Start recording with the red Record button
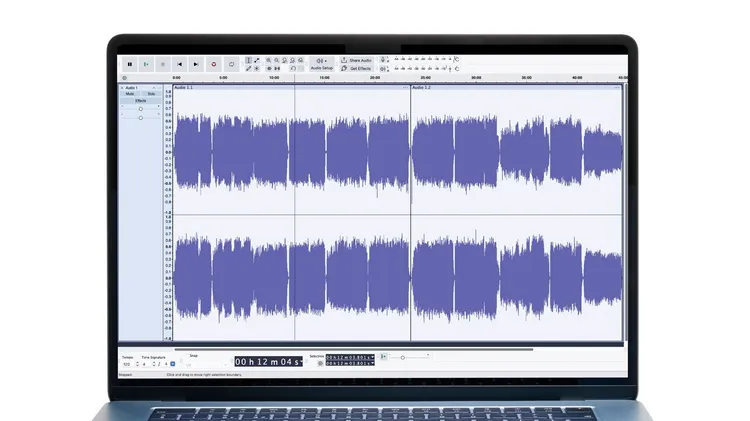Image resolution: width=750 pixels, height=421 pixels. 214,64
